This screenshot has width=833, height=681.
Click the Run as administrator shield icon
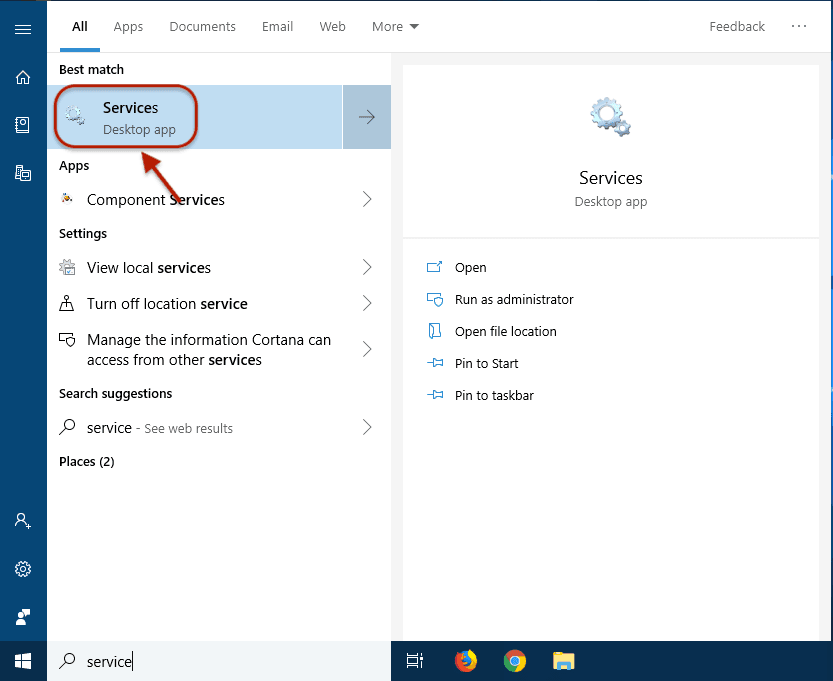(435, 300)
